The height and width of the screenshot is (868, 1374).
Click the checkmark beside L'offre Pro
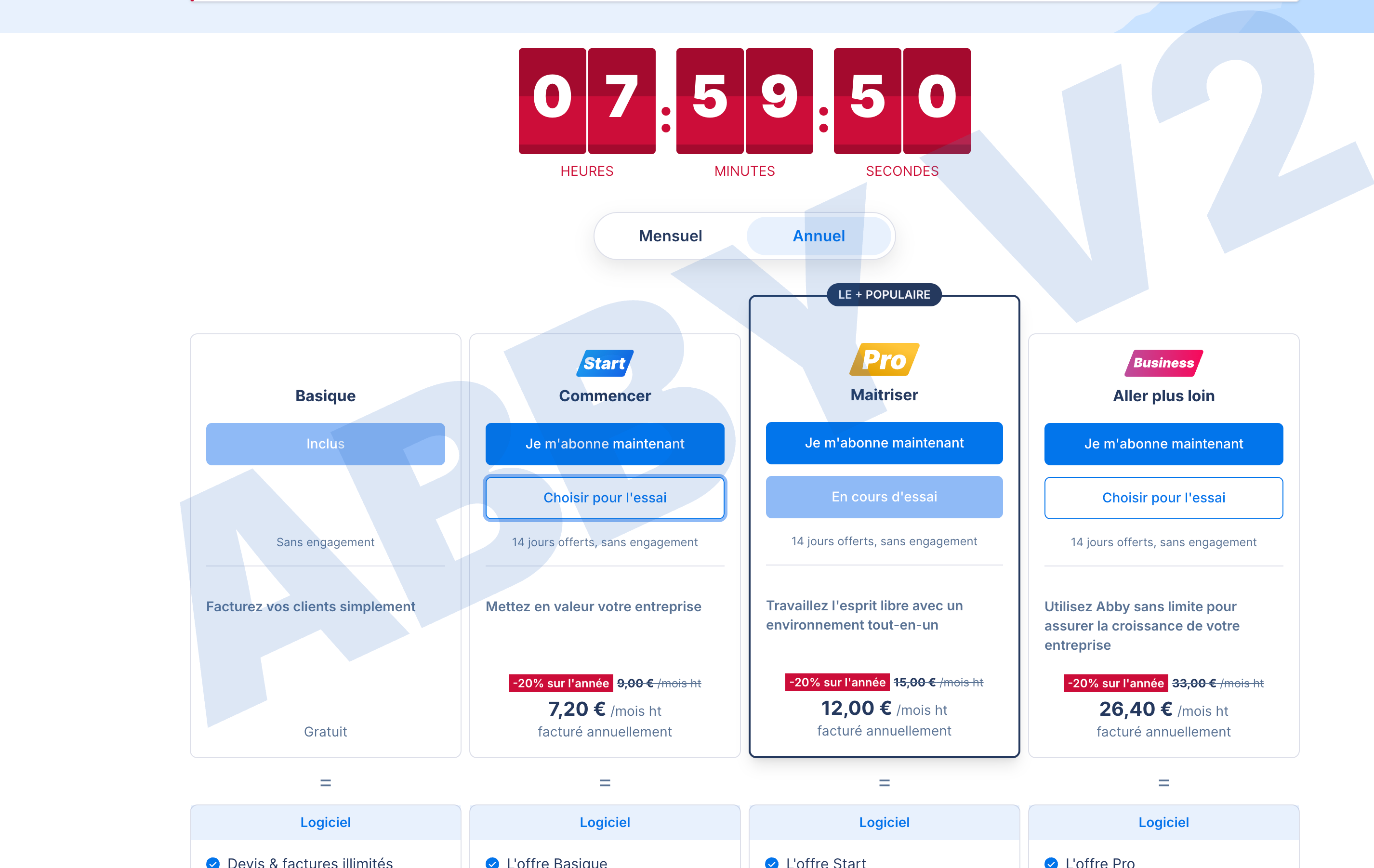(1051, 862)
